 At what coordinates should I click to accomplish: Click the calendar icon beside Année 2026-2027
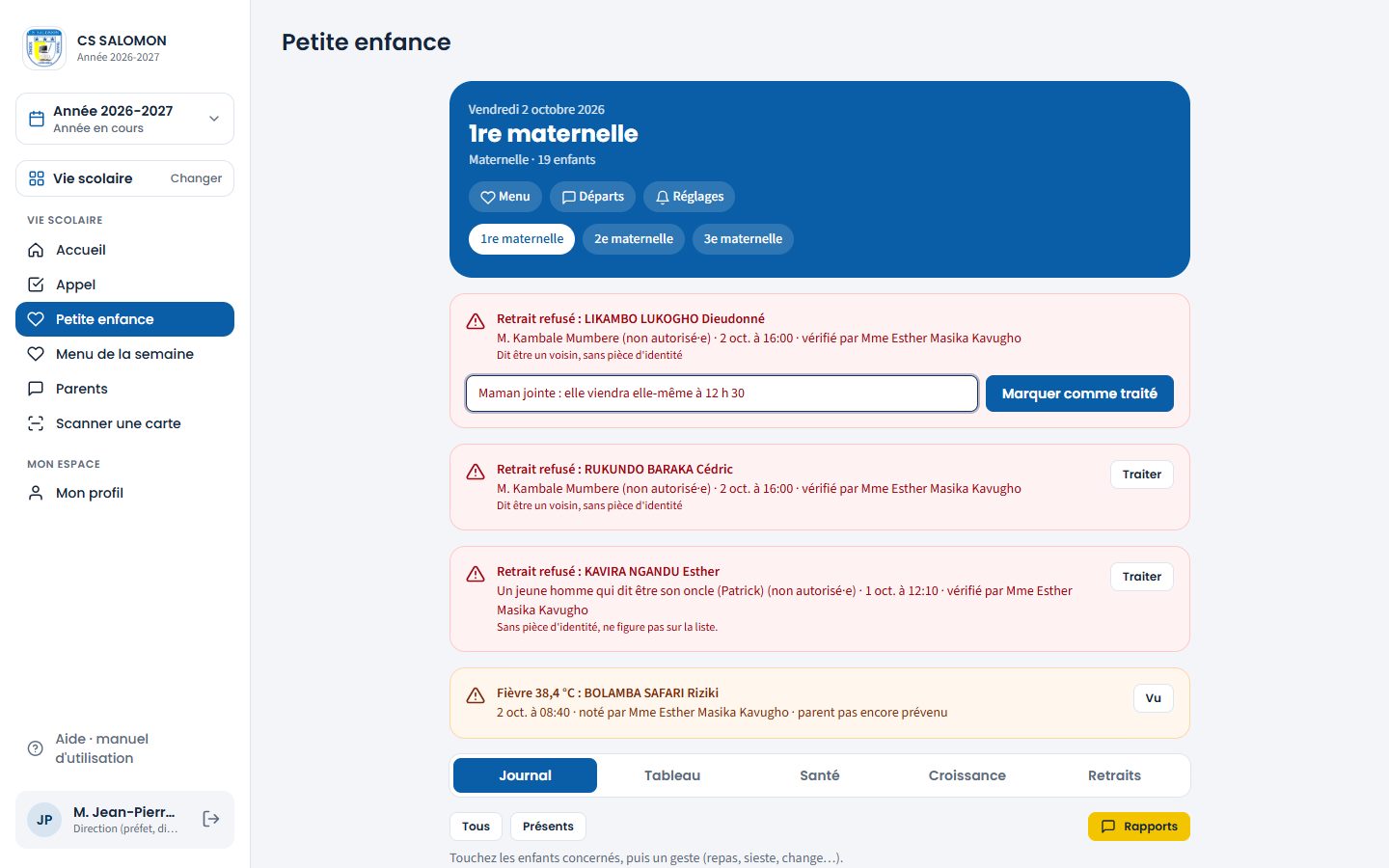pos(37,119)
